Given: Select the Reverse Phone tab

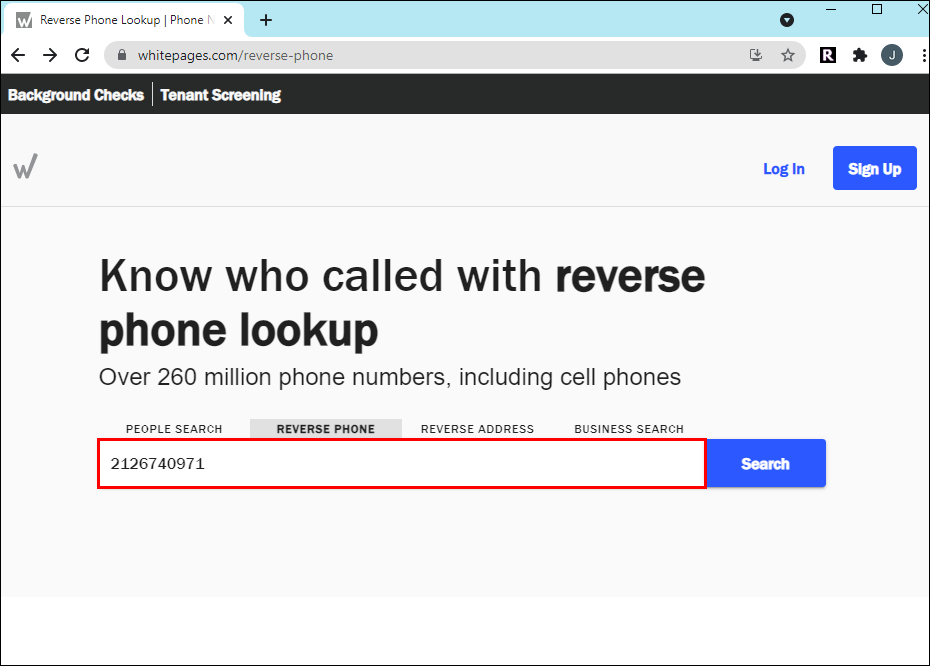Looking at the screenshot, I should coord(326,429).
